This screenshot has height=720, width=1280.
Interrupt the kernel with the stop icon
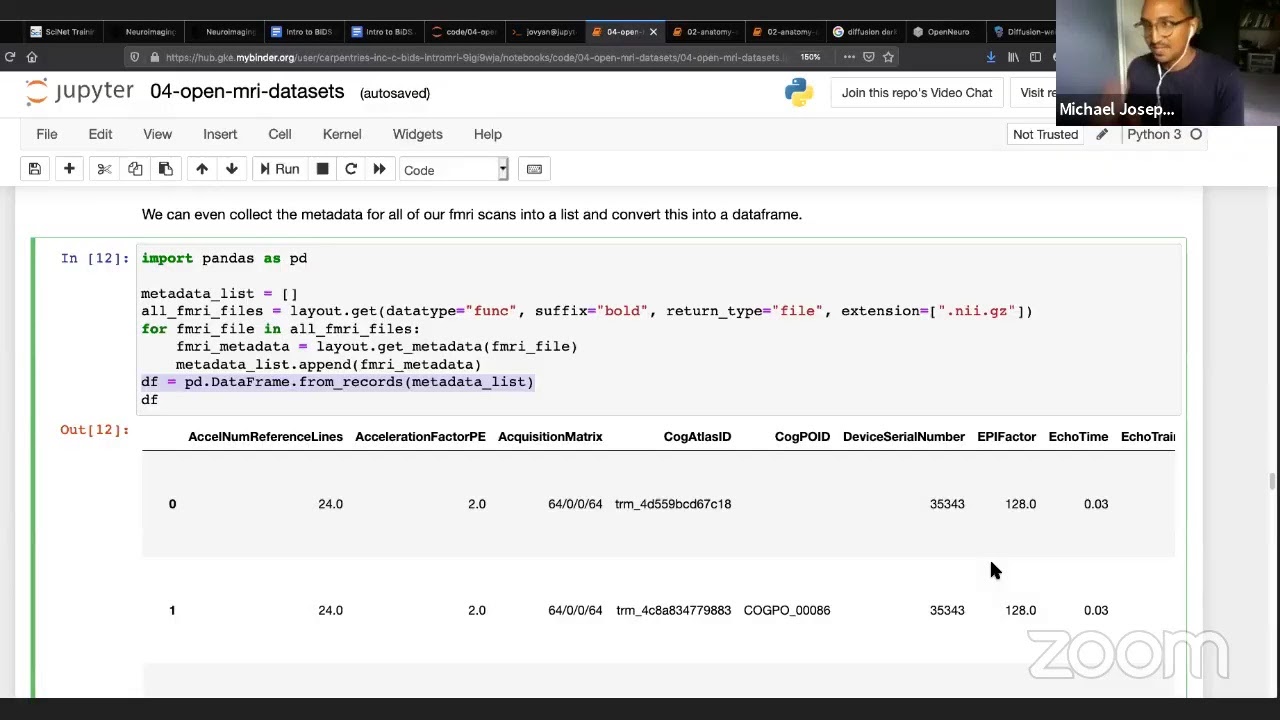(x=322, y=169)
